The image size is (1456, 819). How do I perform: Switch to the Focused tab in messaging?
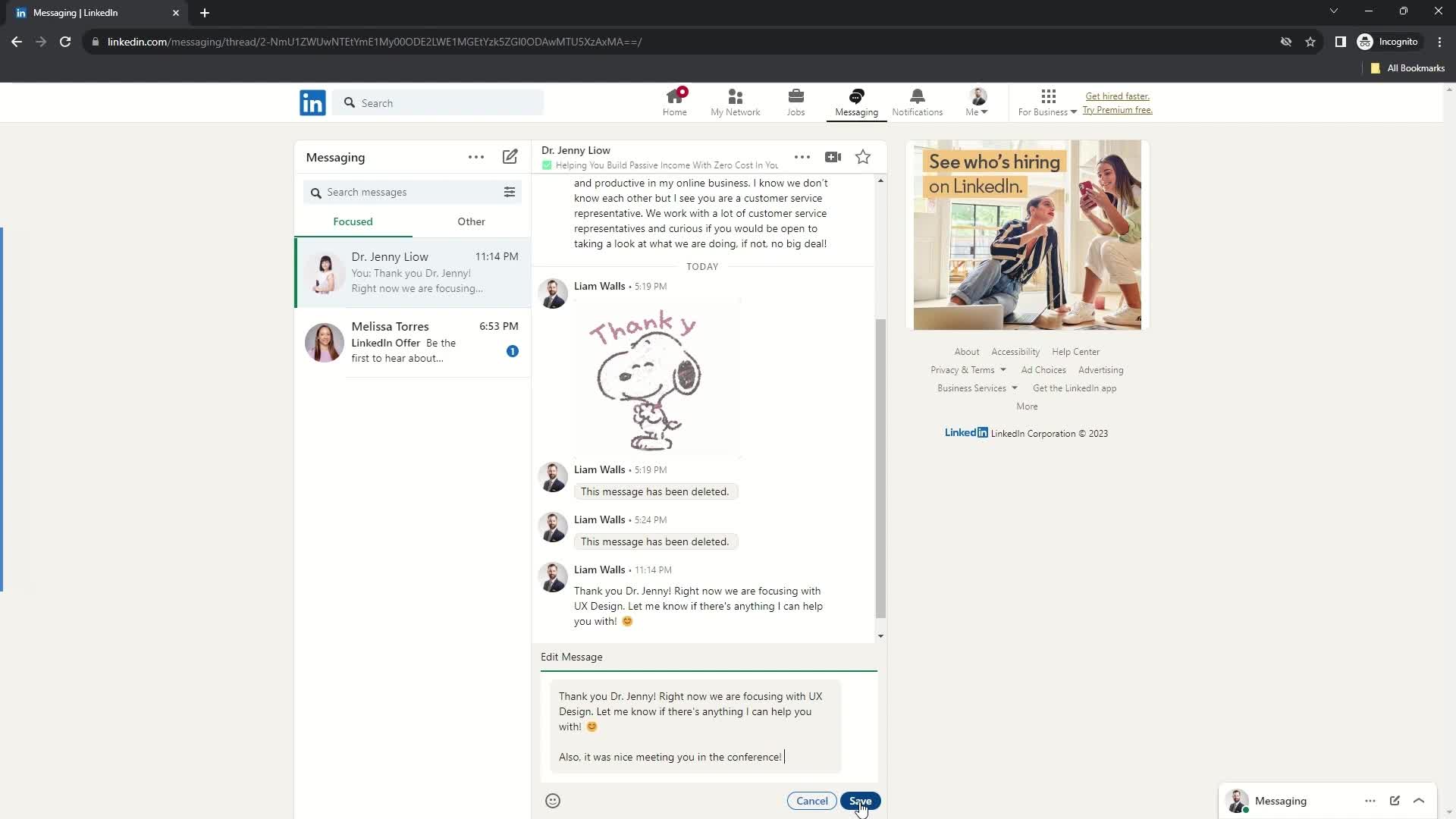tap(353, 222)
